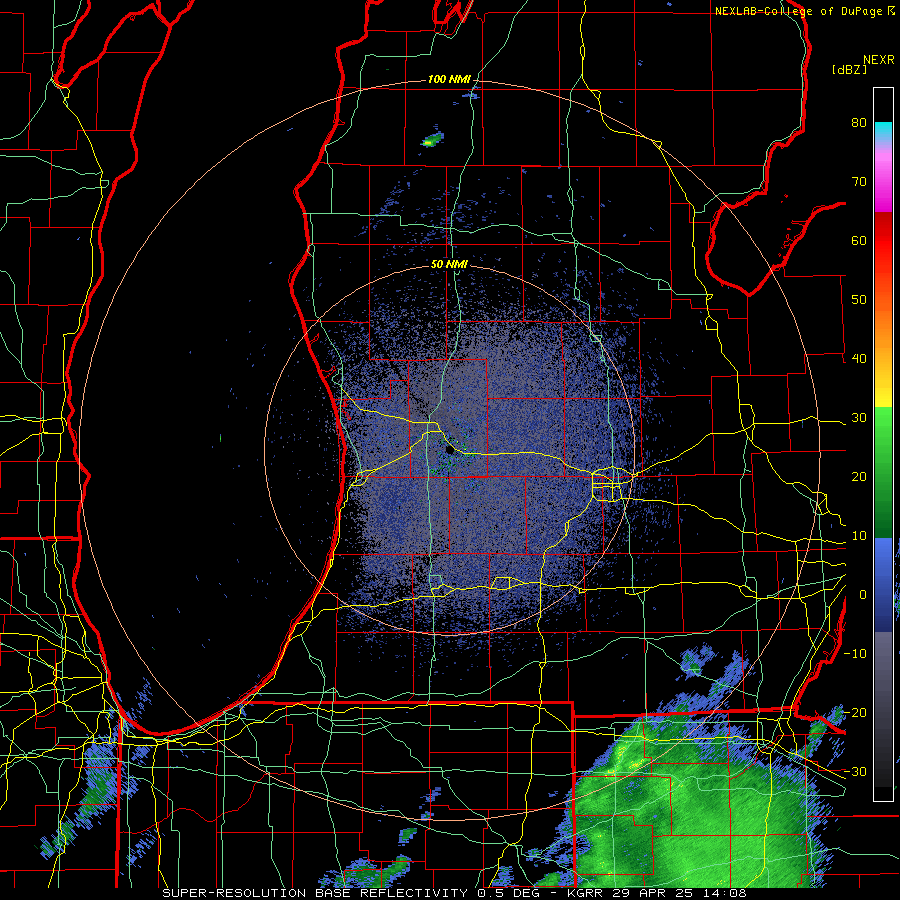Click the black radar site dot at center
The image size is (900, 900).
click(449, 451)
